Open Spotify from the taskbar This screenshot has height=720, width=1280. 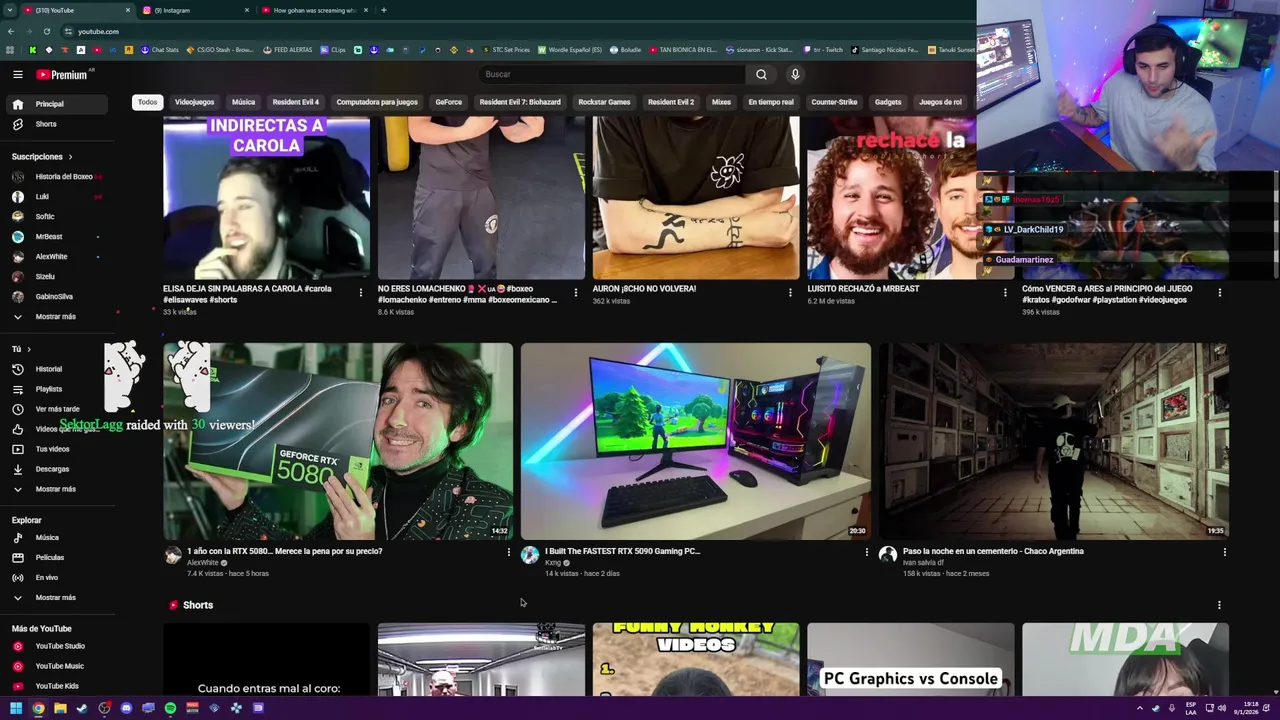tap(170, 708)
